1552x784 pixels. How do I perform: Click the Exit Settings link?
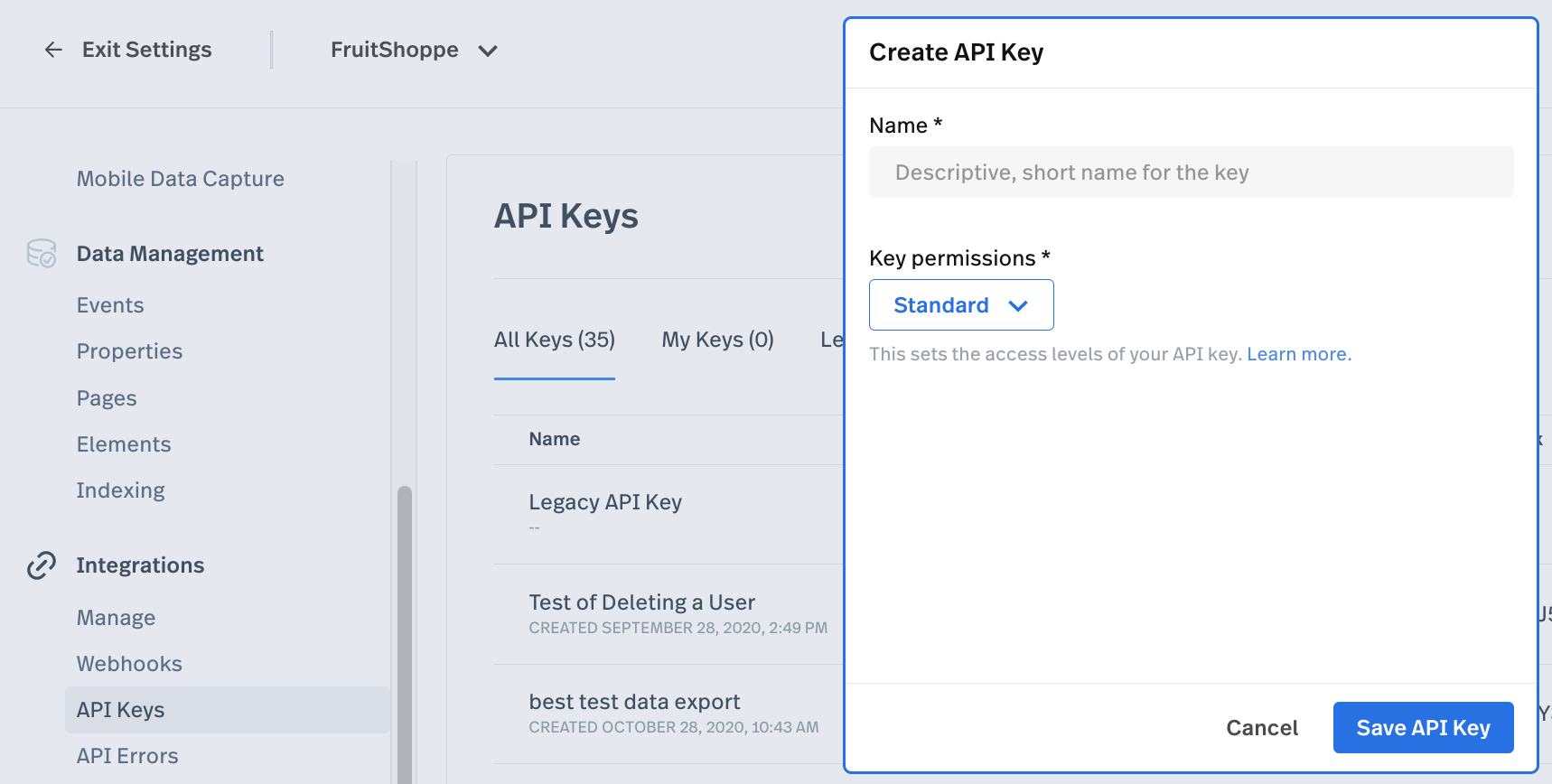click(x=146, y=50)
